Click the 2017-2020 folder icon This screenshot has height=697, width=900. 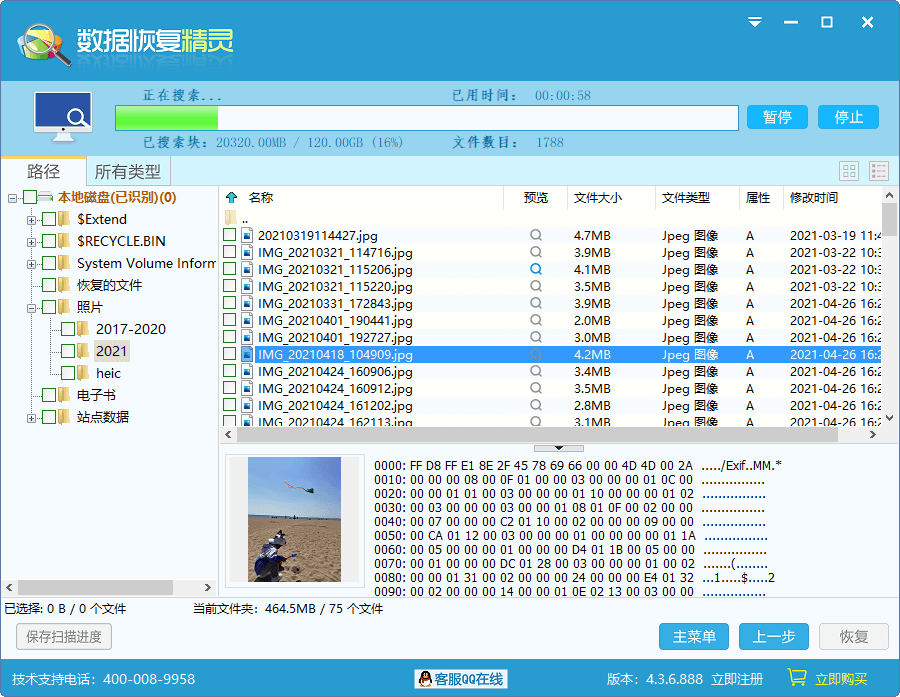tap(83, 329)
